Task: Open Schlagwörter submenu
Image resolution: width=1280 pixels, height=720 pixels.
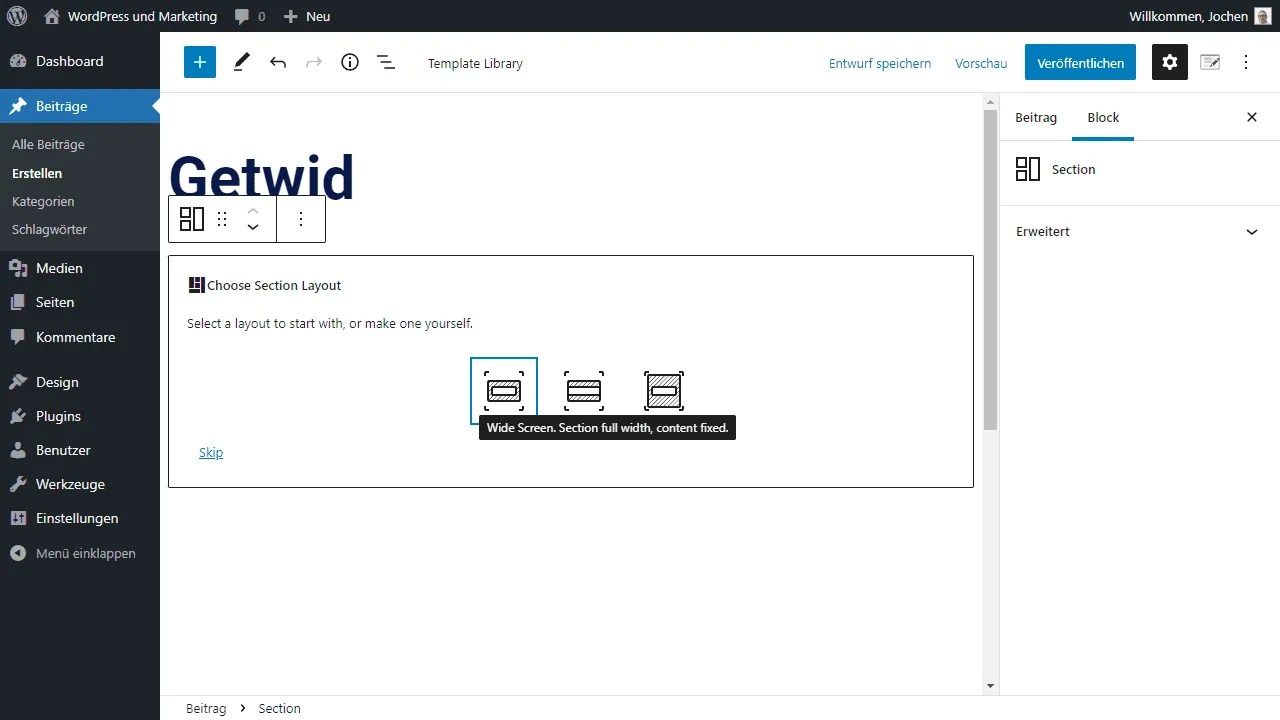Action: (49, 229)
